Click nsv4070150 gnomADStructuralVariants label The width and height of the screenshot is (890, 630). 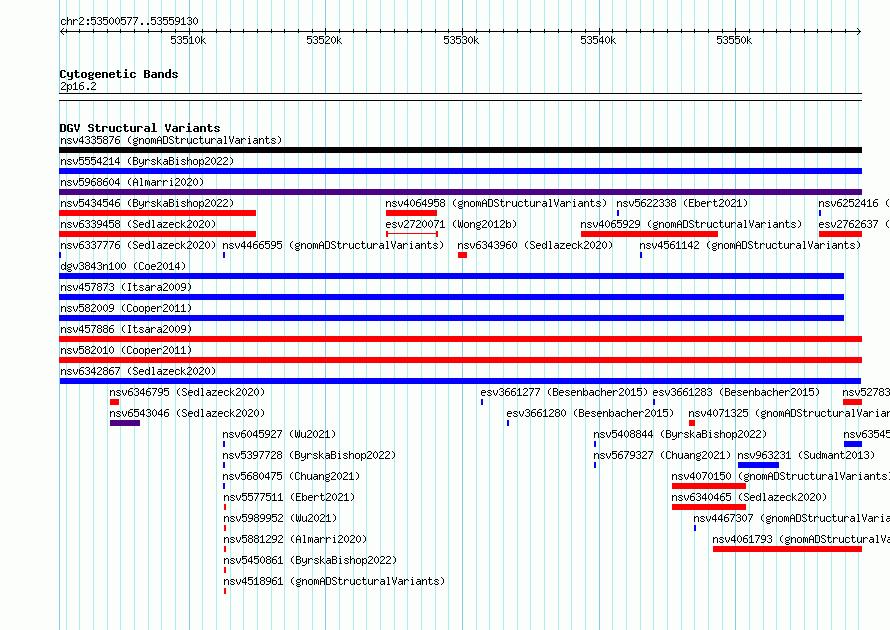780,476
